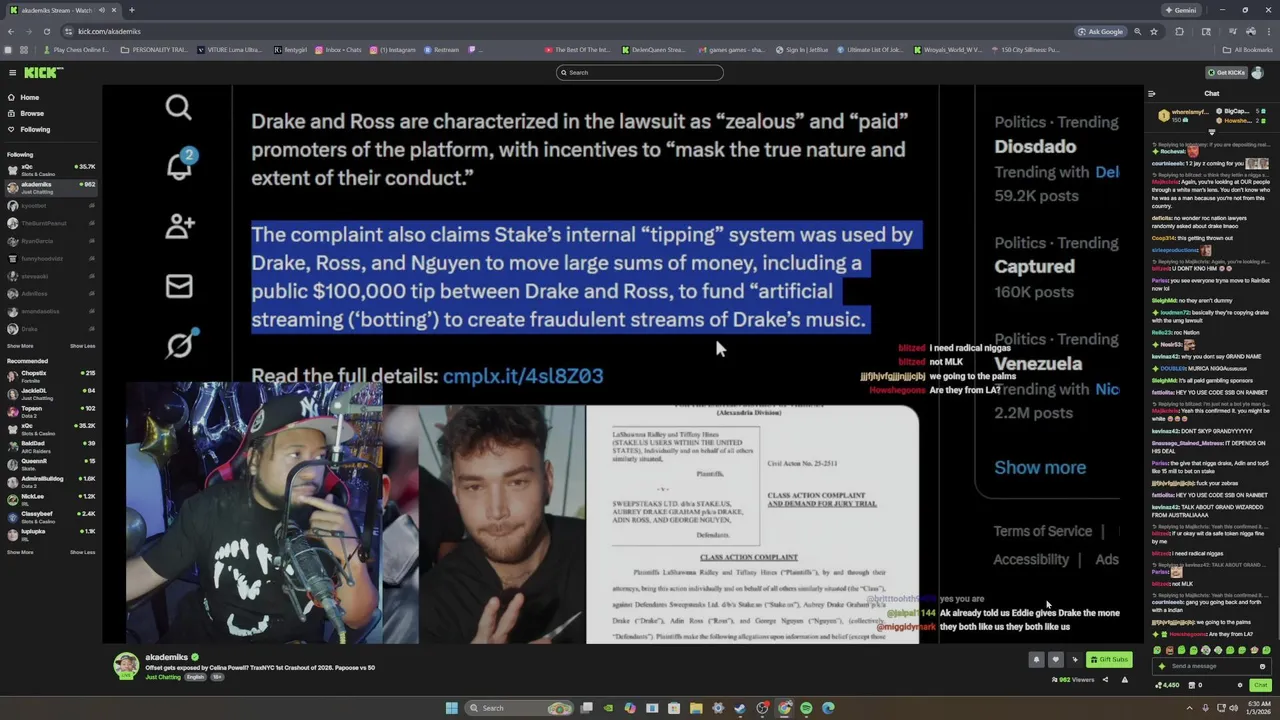The image size is (1280, 720).
Task: Open the Diosdado trending topic
Action: pyautogui.click(x=1035, y=146)
